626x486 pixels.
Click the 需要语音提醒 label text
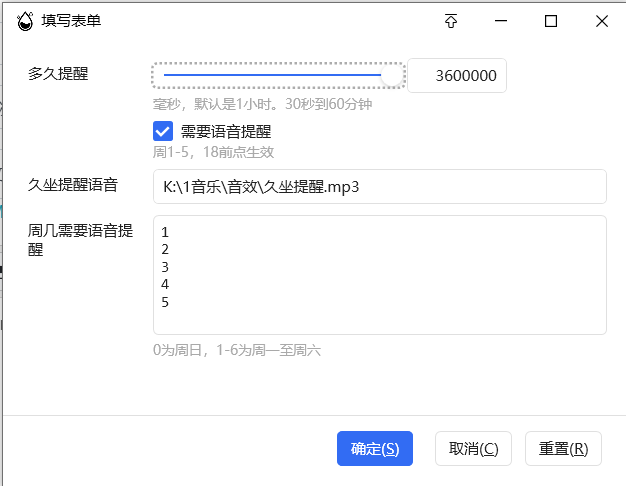(226, 131)
